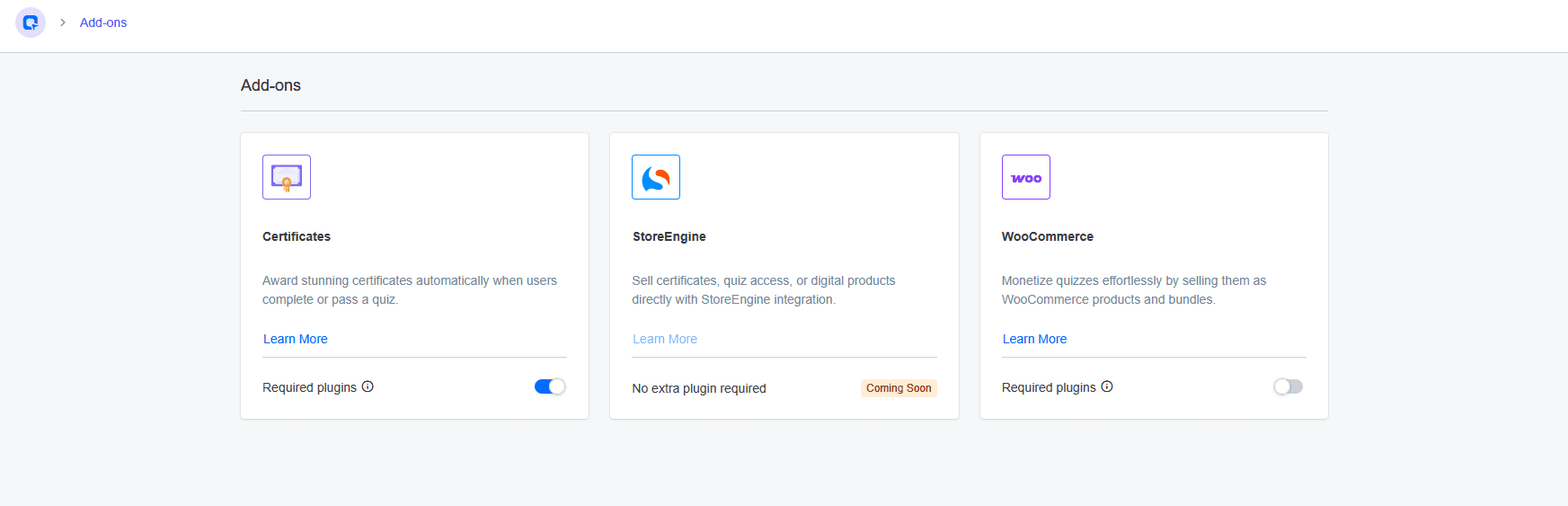This screenshot has width=1568, height=506.
Task: Open Learn More for WooCommerce
Action: (x=1034, y=339)
